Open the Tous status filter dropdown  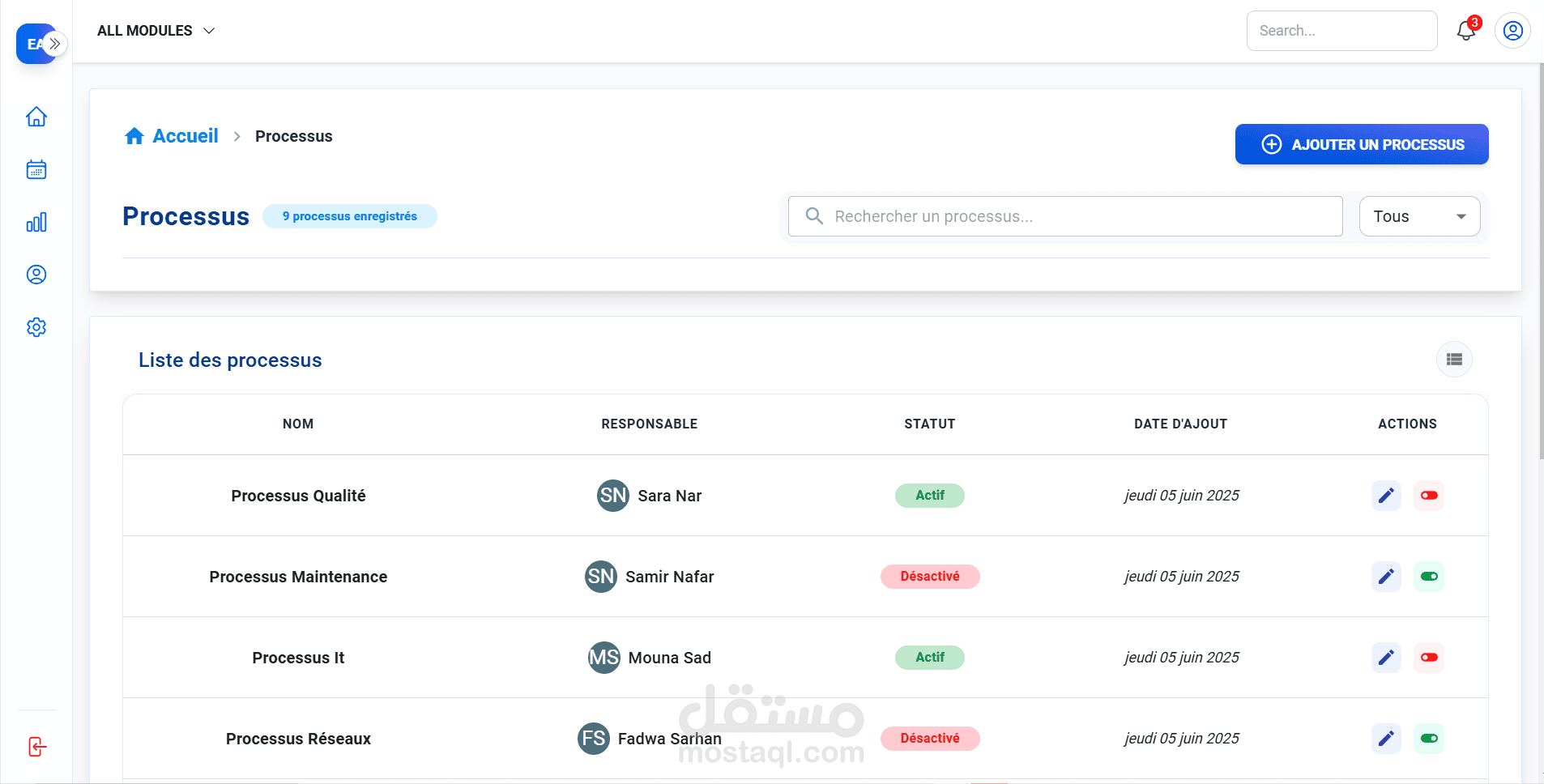1419,216
